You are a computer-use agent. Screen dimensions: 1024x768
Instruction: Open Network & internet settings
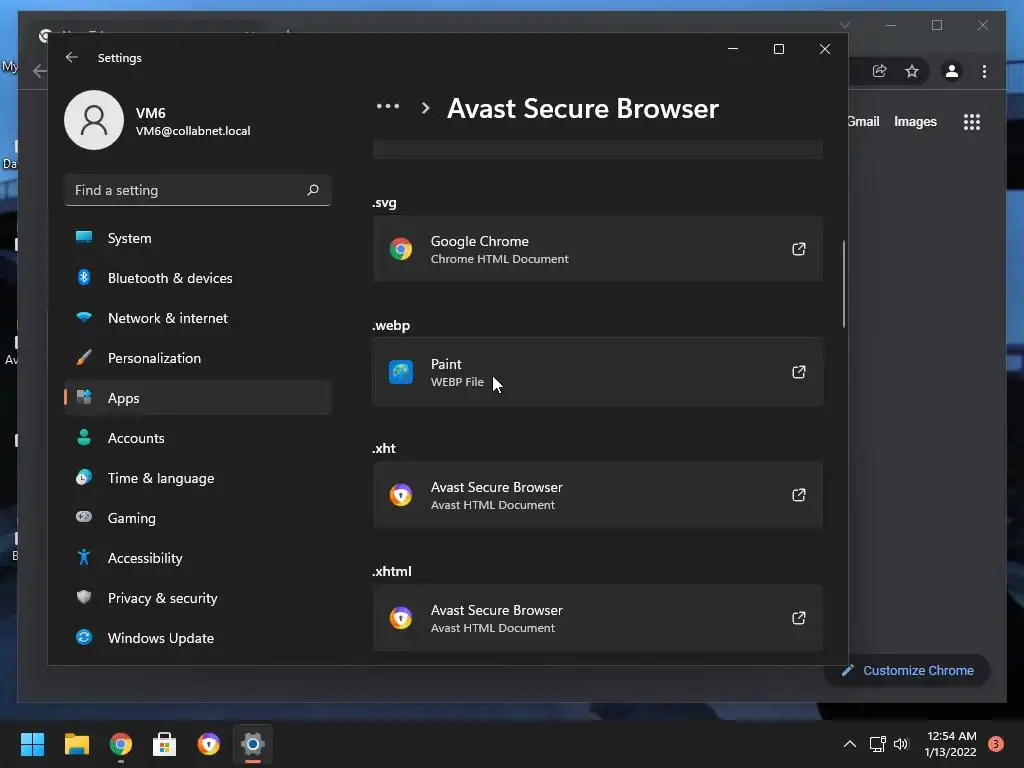coord(198,318)
